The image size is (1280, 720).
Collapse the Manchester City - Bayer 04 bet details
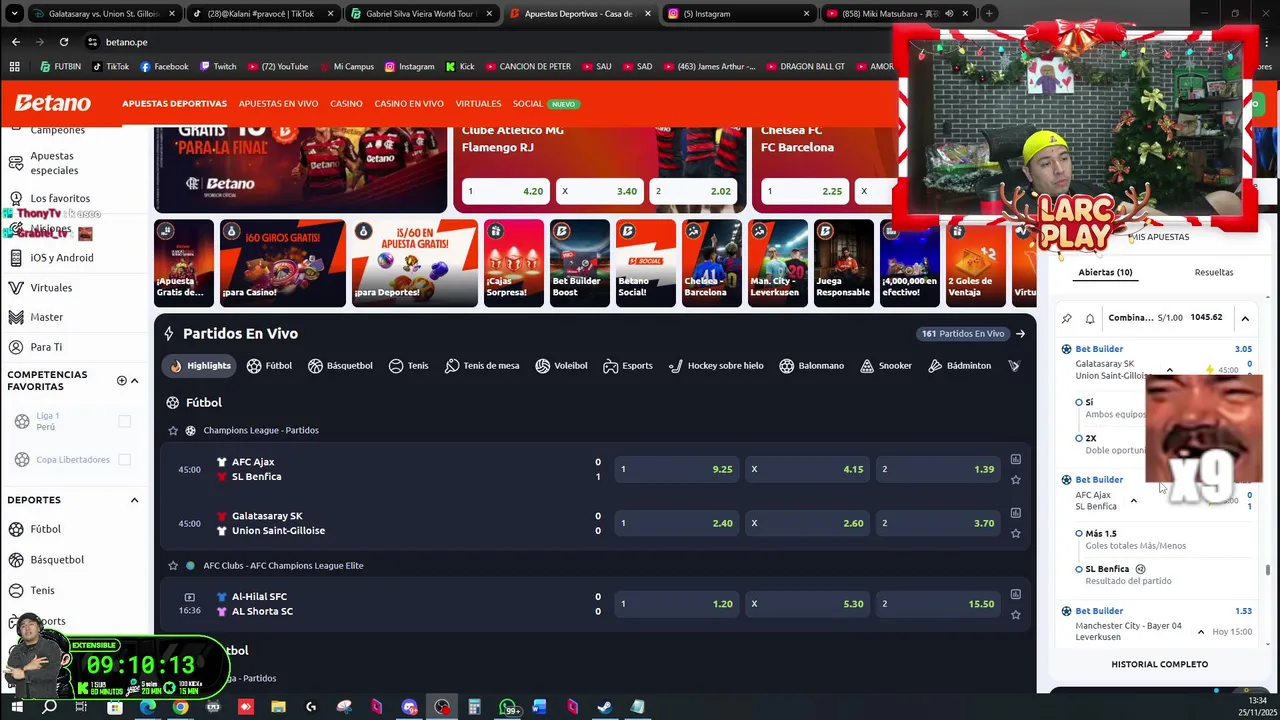[1202, 631]
